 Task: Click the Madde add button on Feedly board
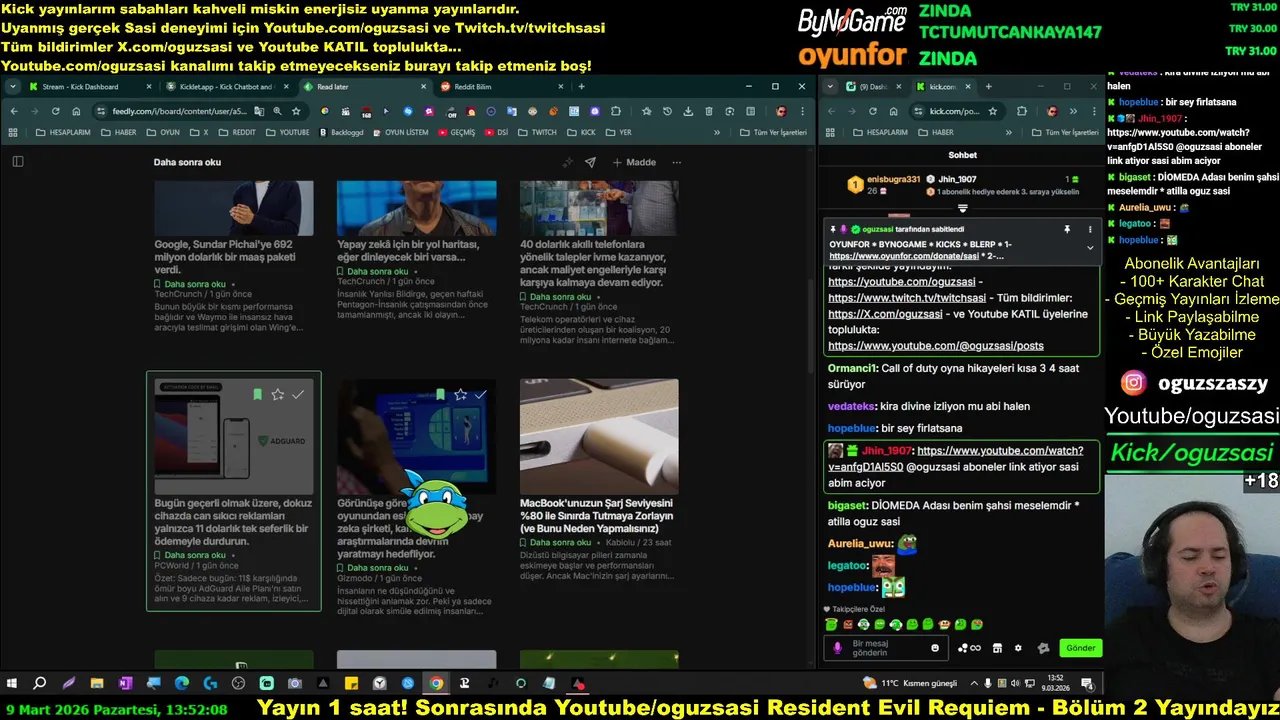(x=634, y=162)
